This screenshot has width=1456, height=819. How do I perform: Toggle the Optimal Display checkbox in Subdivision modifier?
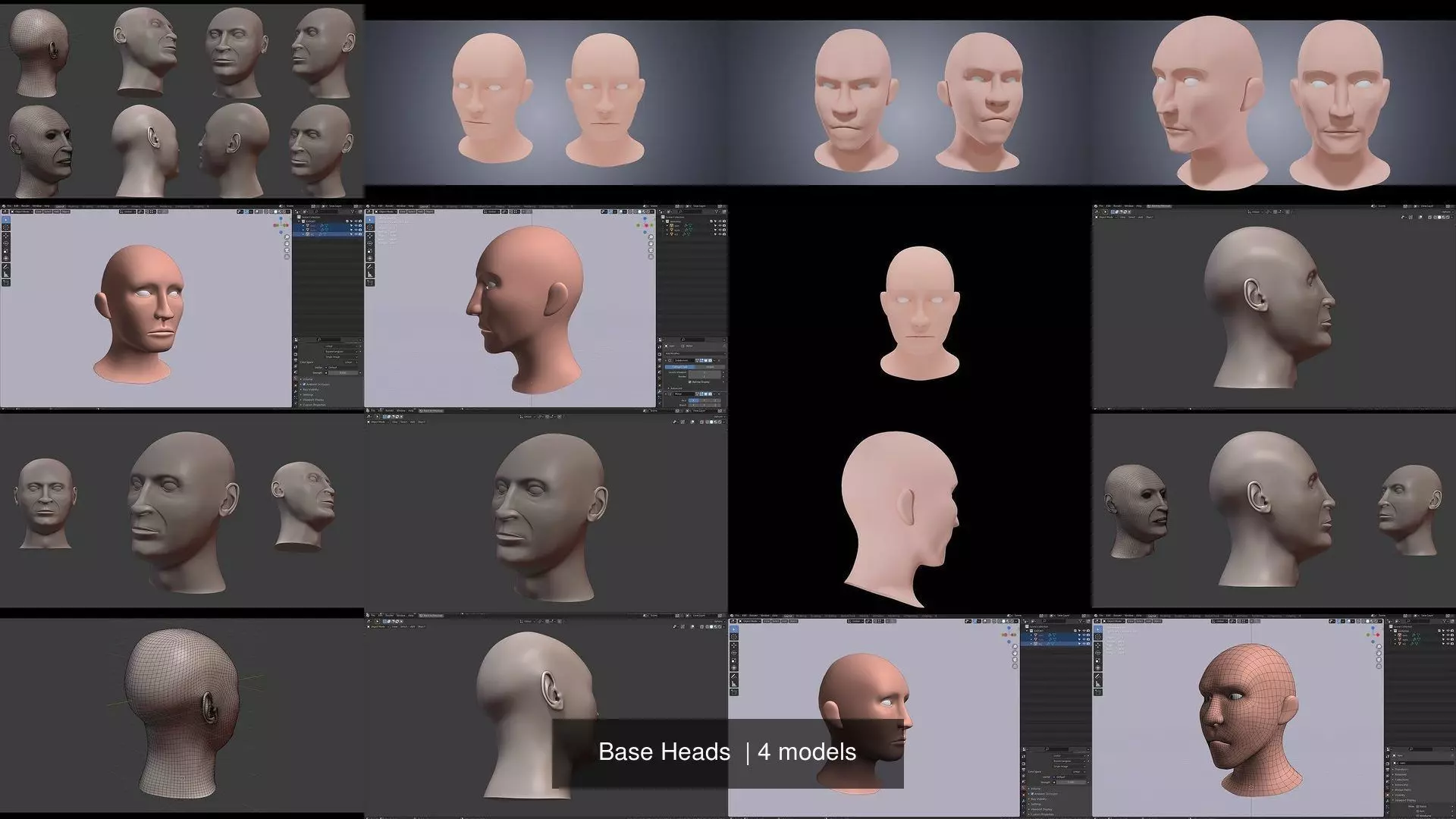click(689, 381)
